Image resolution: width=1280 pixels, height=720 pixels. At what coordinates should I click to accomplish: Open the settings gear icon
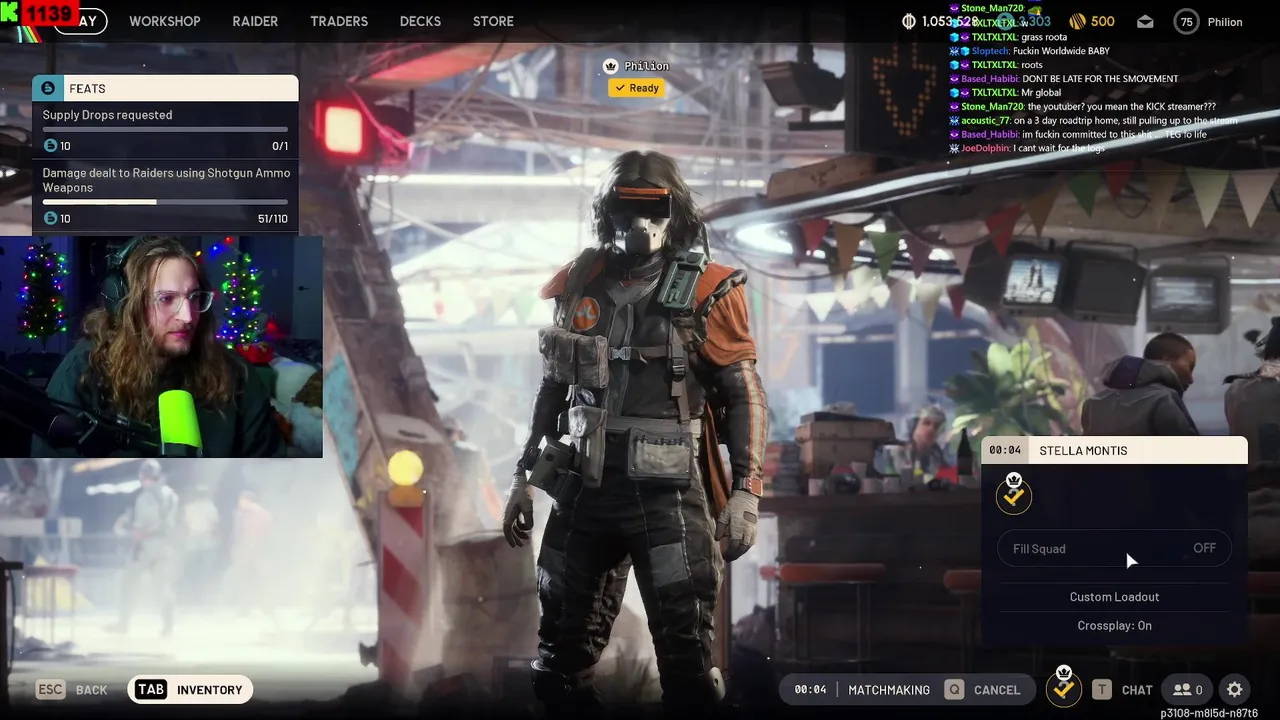click(1235, 689)
